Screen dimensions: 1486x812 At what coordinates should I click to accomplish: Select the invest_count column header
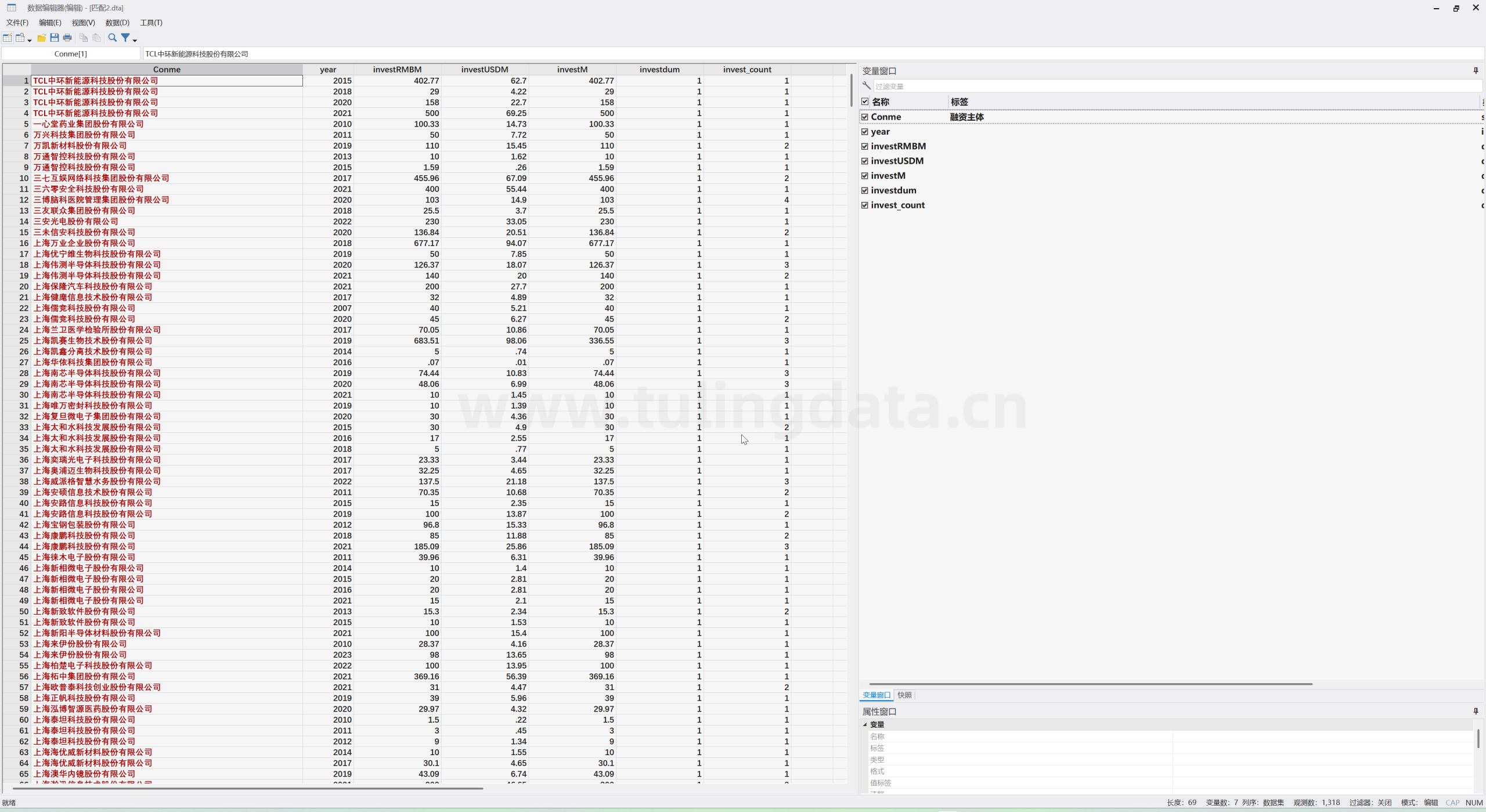[747, 70]
